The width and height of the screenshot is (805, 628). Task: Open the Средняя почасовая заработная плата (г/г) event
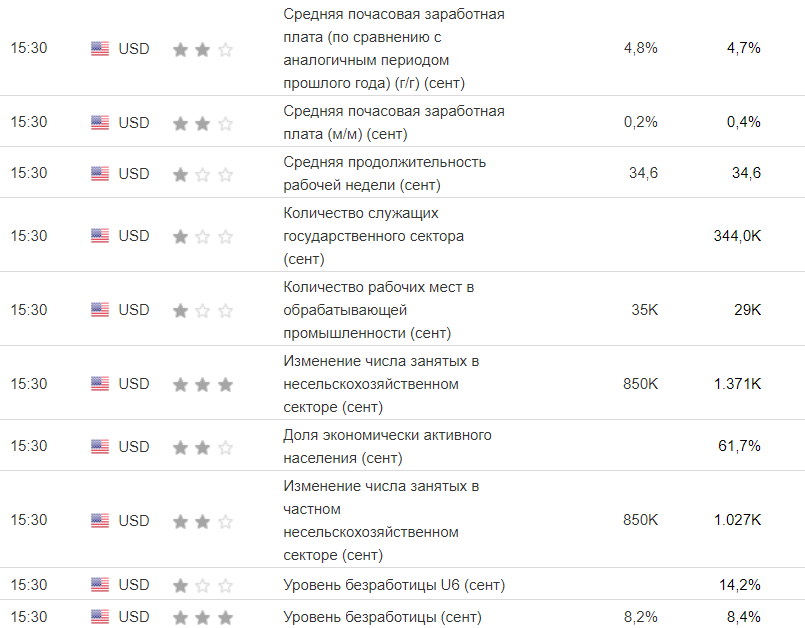394,48
